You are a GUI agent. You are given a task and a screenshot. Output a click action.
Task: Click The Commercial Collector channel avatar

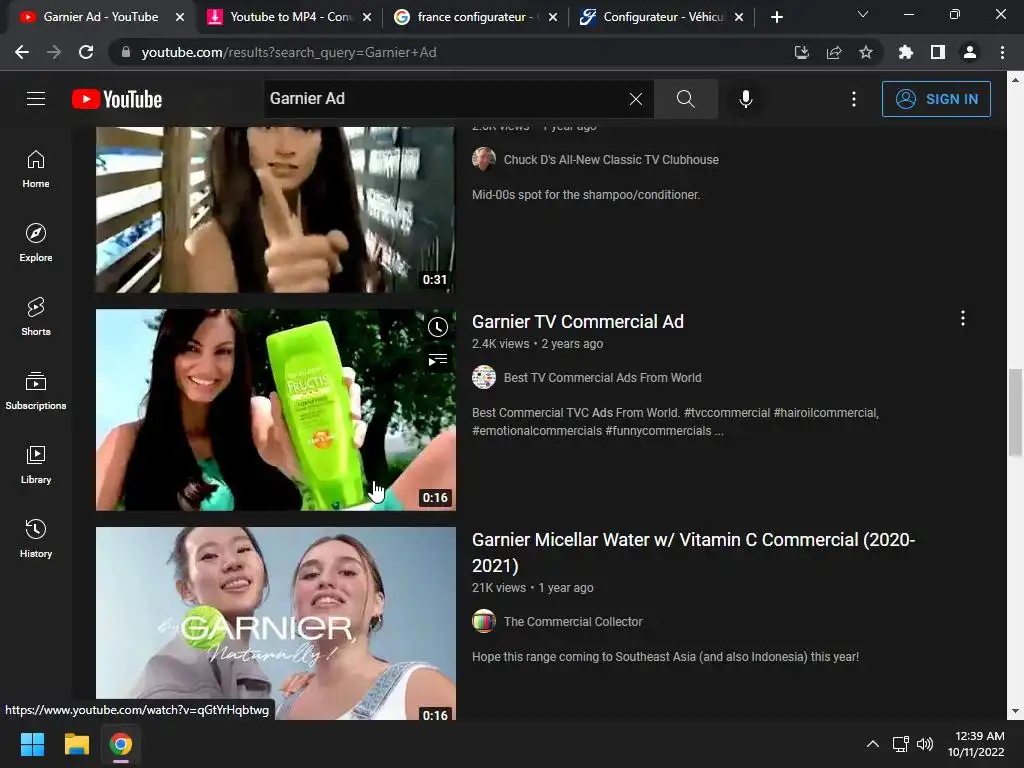(484, 621)
